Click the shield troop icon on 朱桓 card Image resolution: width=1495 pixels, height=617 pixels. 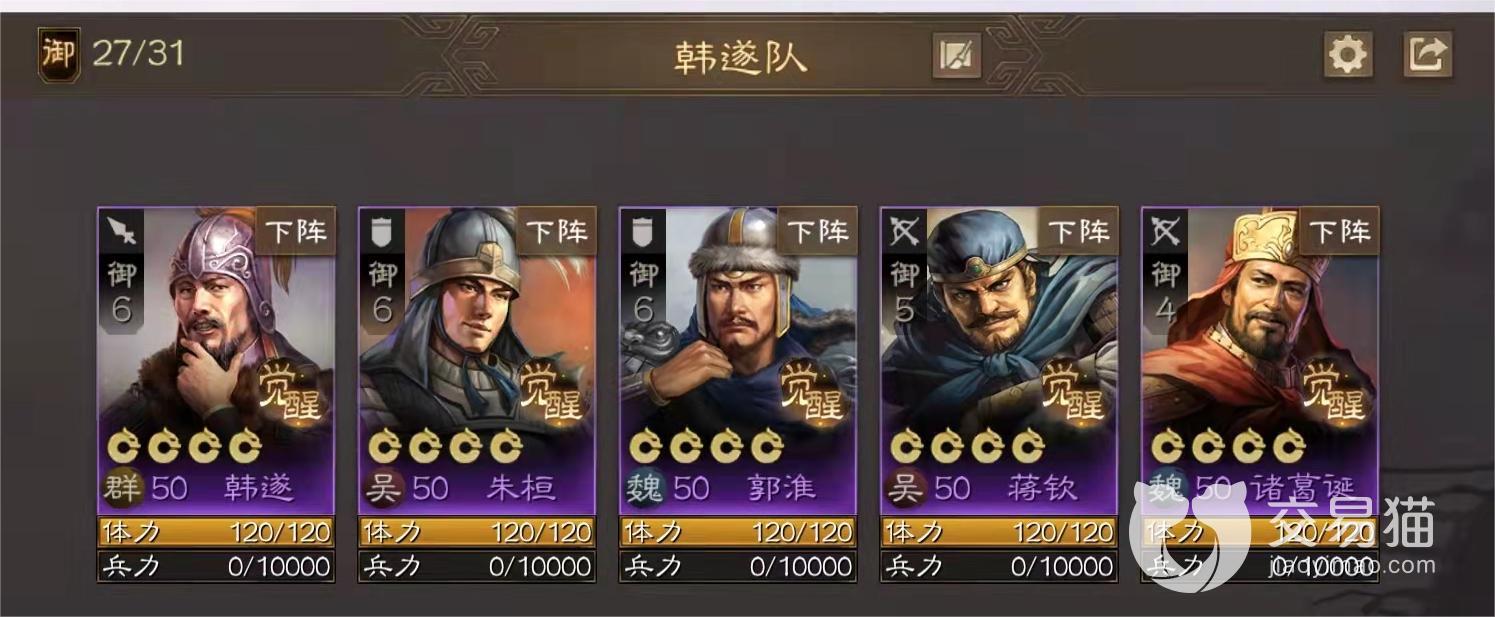click(381, 232)
